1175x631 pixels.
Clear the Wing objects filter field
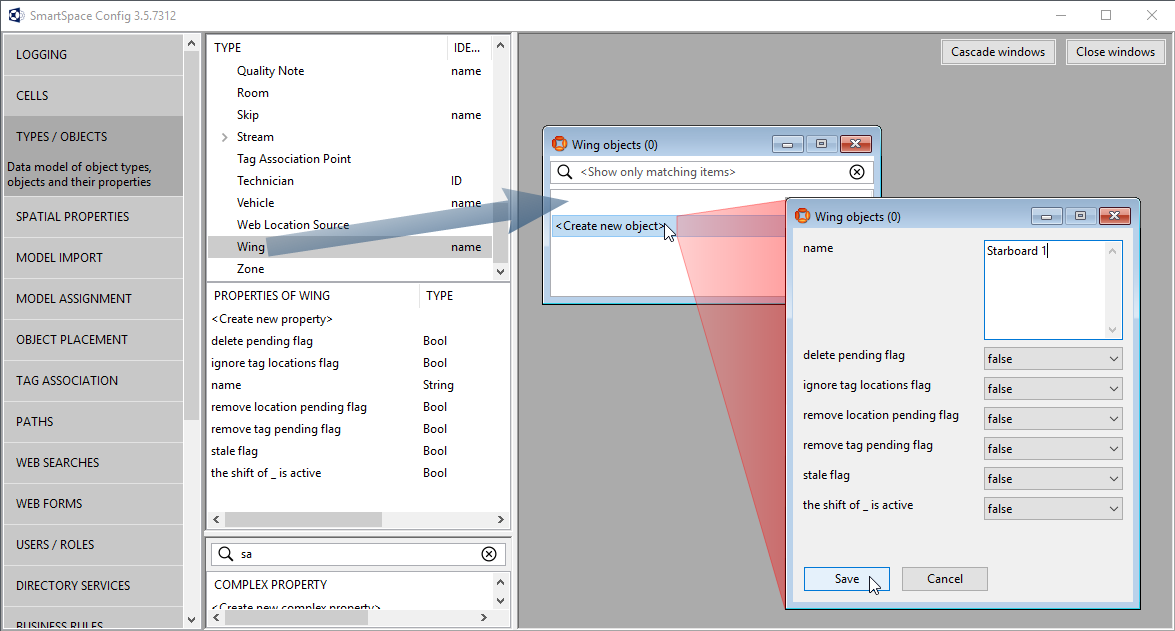click(x=857, y=172)
